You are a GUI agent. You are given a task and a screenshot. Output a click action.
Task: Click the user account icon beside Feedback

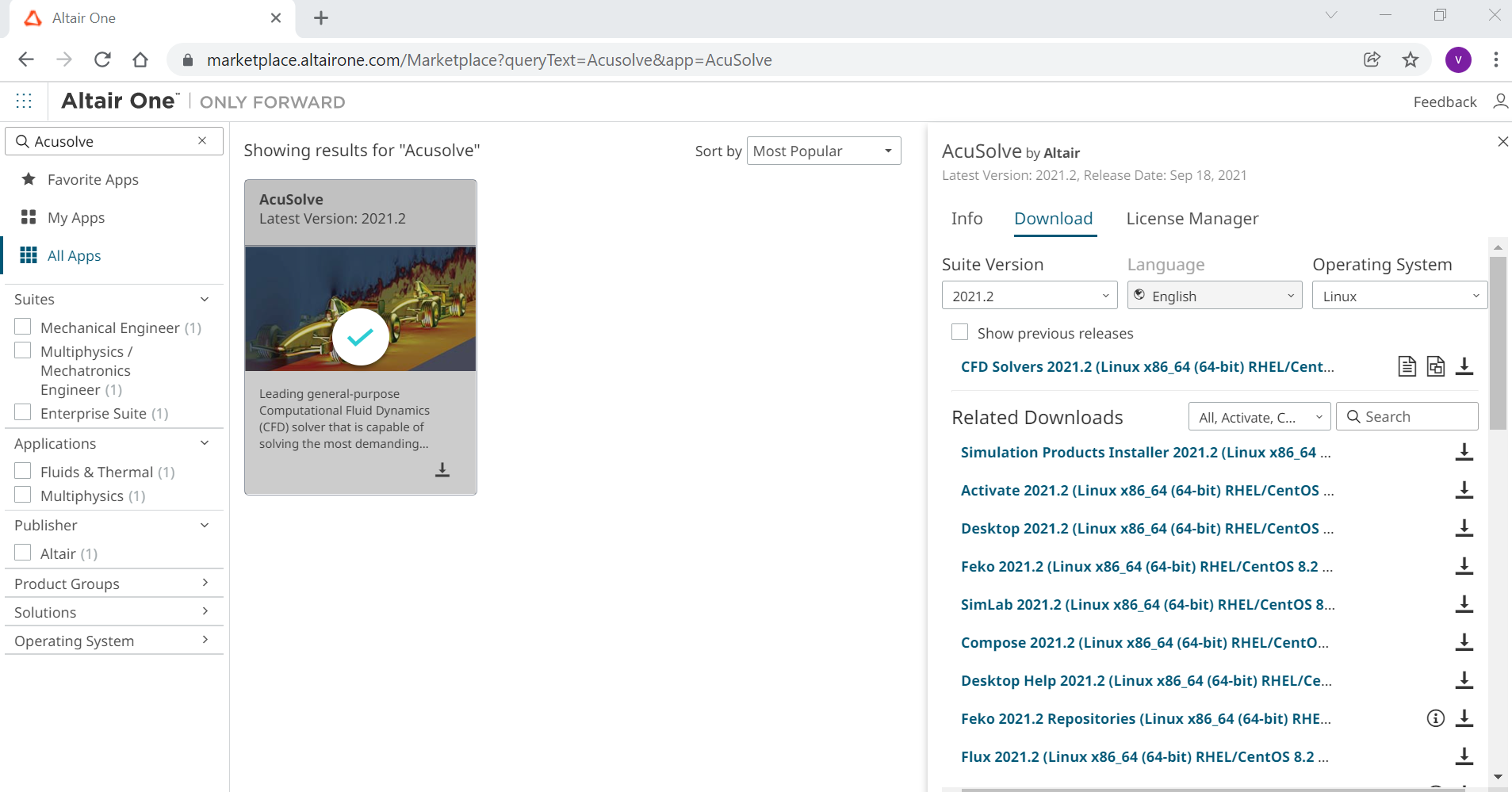[x=1500, y=101]
